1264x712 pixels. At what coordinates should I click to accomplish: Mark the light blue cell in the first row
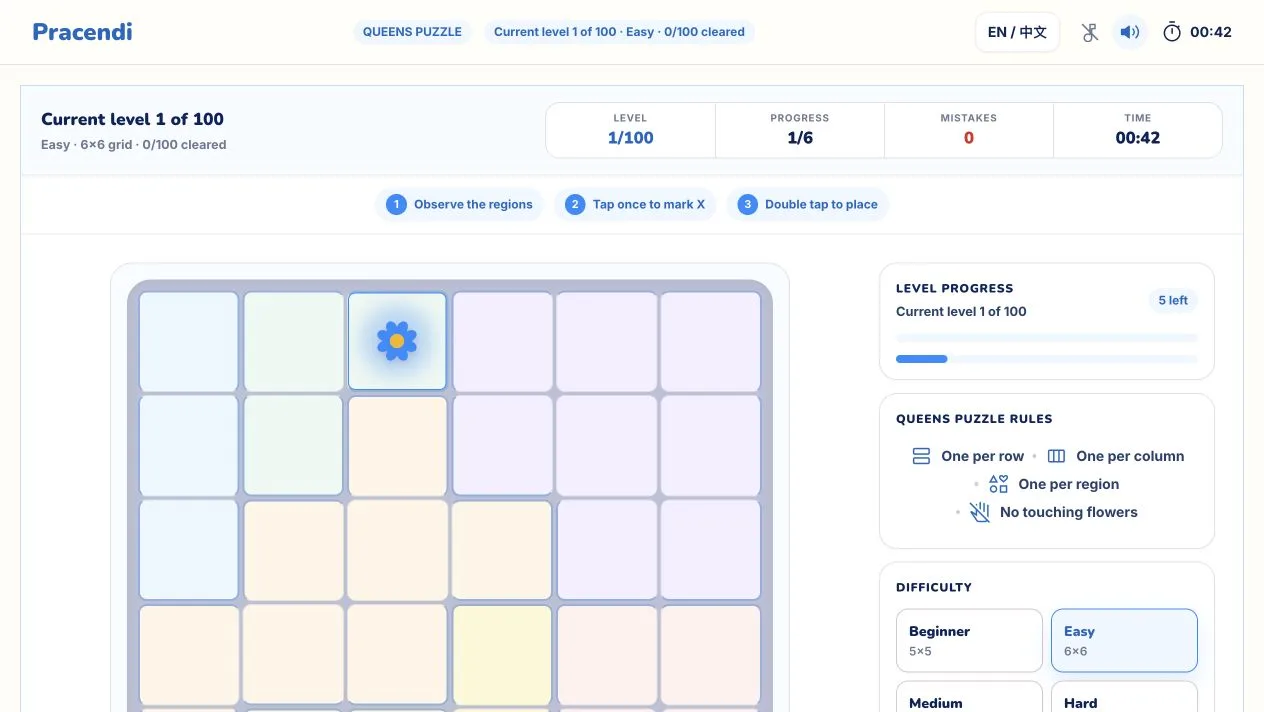[x=189, y=341]
